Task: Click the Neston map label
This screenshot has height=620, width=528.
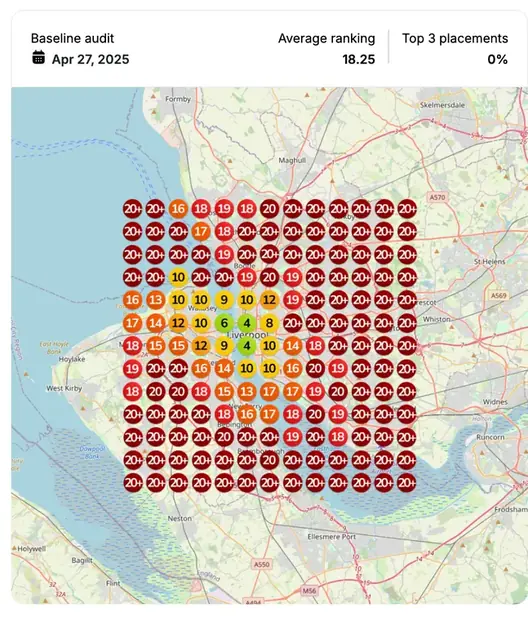Action: (x=180, y=518)
